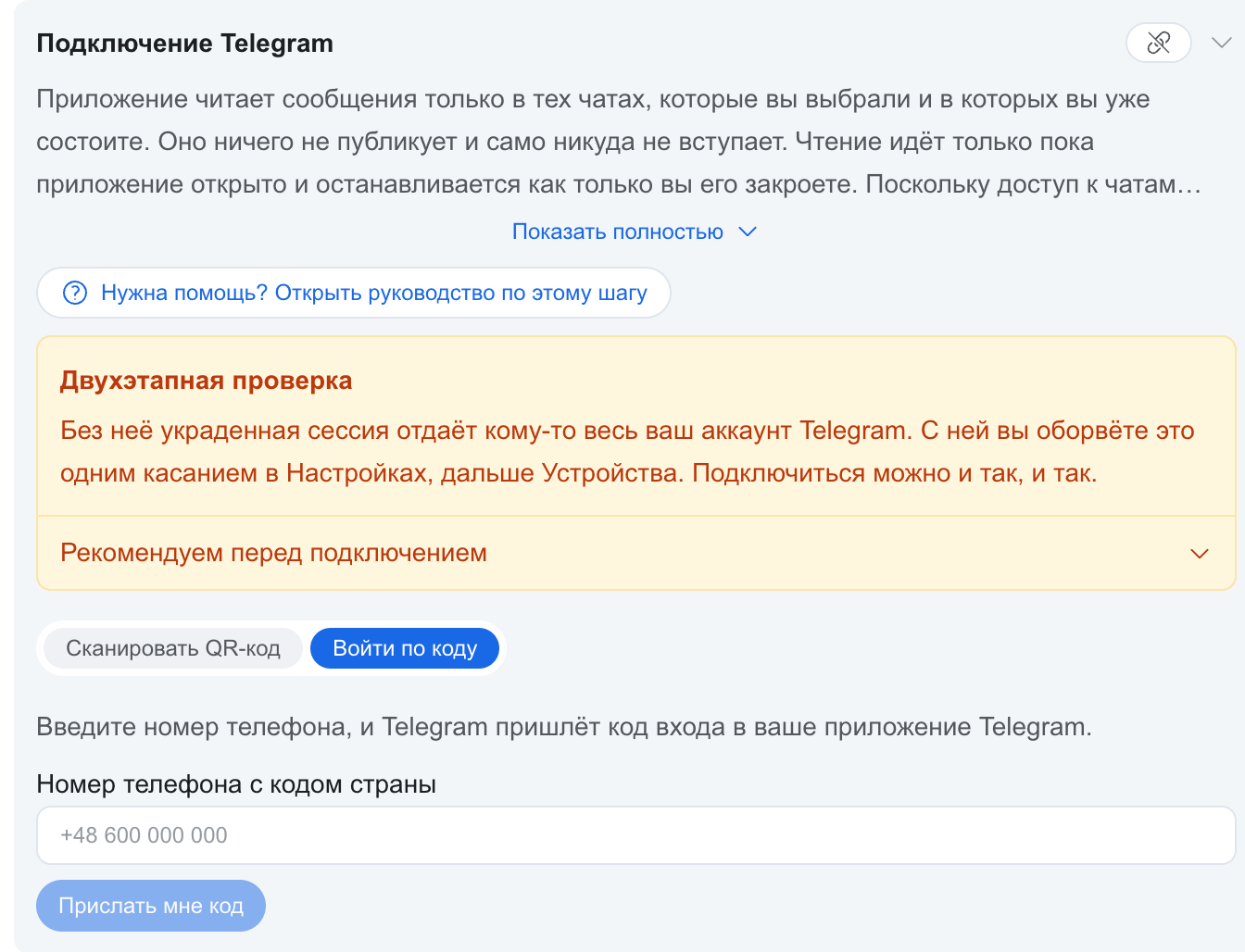Image resolution: width=1245 pixels, height=952 pixels.
Task: Open guide link Нужна помощь? Открыть руководство
Action: [354, 293]
